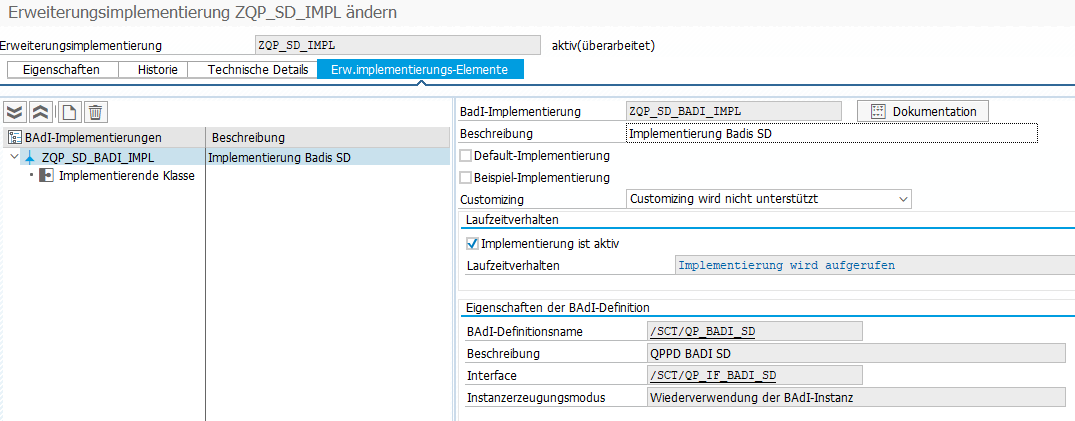The width and height of the screenshot is (1075, 421).
Task: Enable the Default-Implementierung checkbox
Action: pyautogui.click(x=466, y=156)
